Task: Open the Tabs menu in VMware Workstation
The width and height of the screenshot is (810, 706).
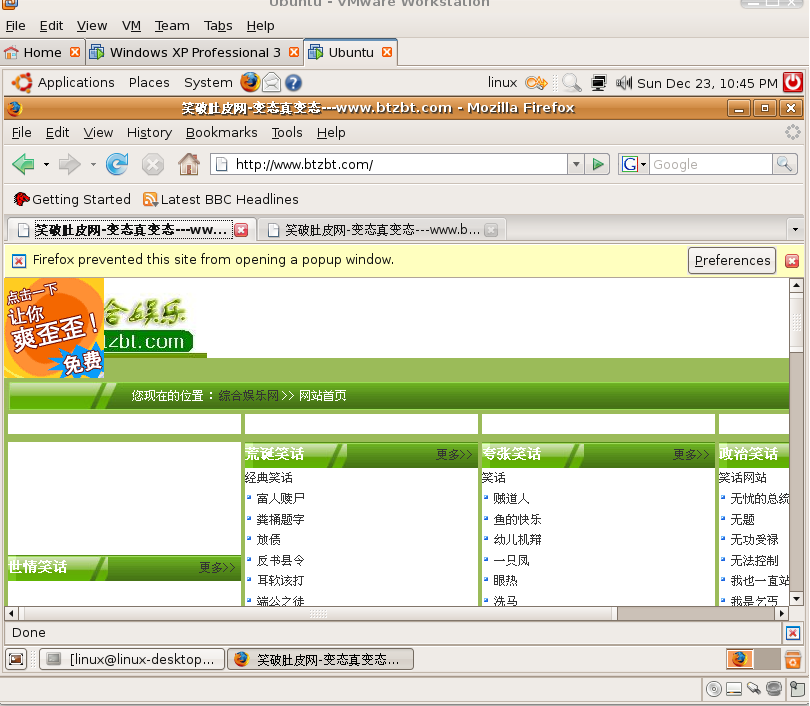Action: [218, 26]
